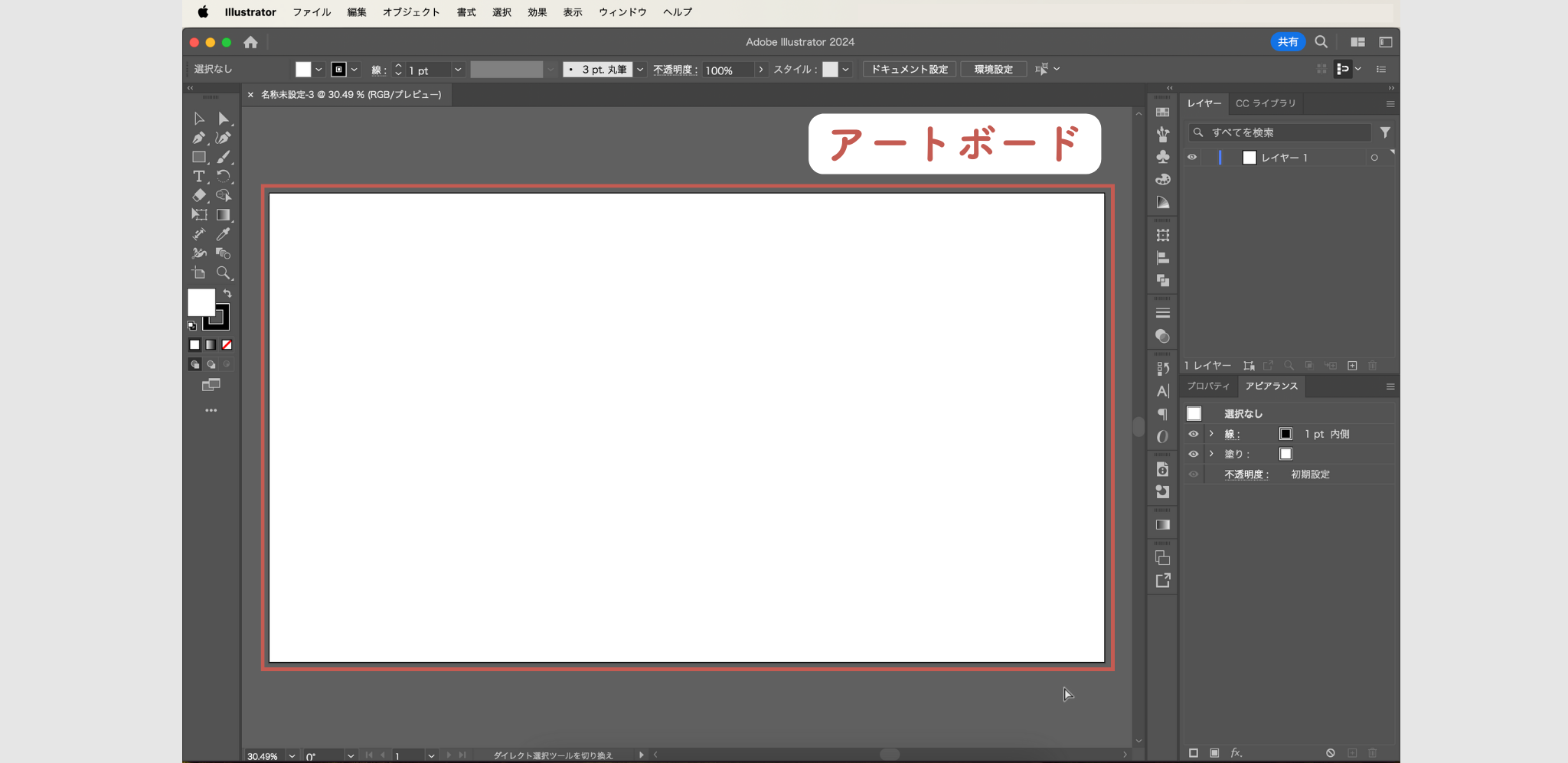The width and height of the screenshot is (1568, 763).
Task: Open the brush definition dropdown showing 3 pt. 丸筆
Action: point(640,69)
